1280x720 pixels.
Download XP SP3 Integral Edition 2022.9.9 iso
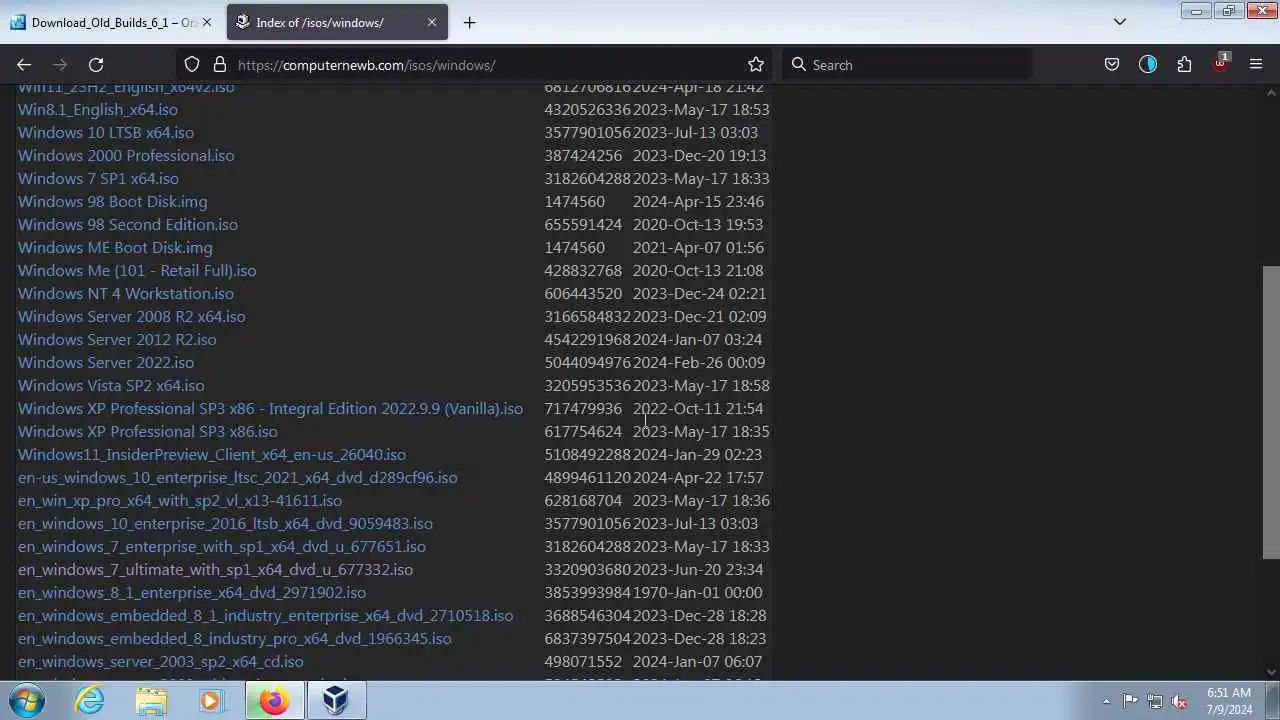tap(270, 408)
